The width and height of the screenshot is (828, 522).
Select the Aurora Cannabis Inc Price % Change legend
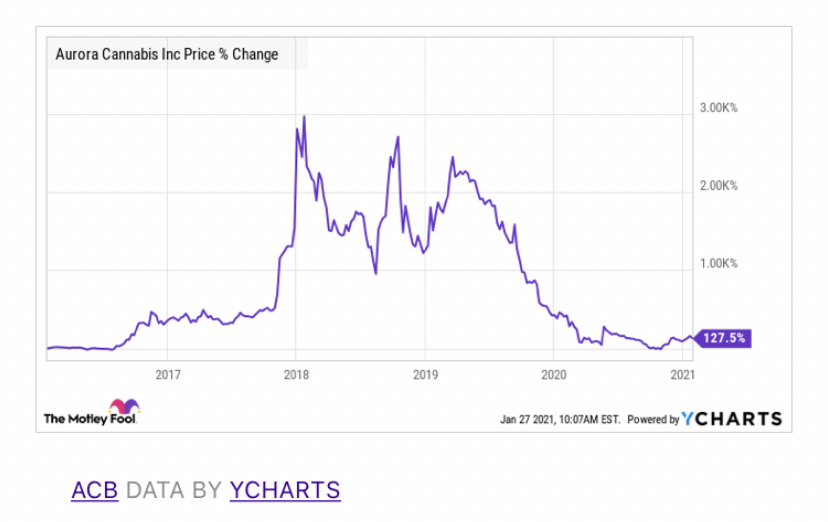click(168, 54)
